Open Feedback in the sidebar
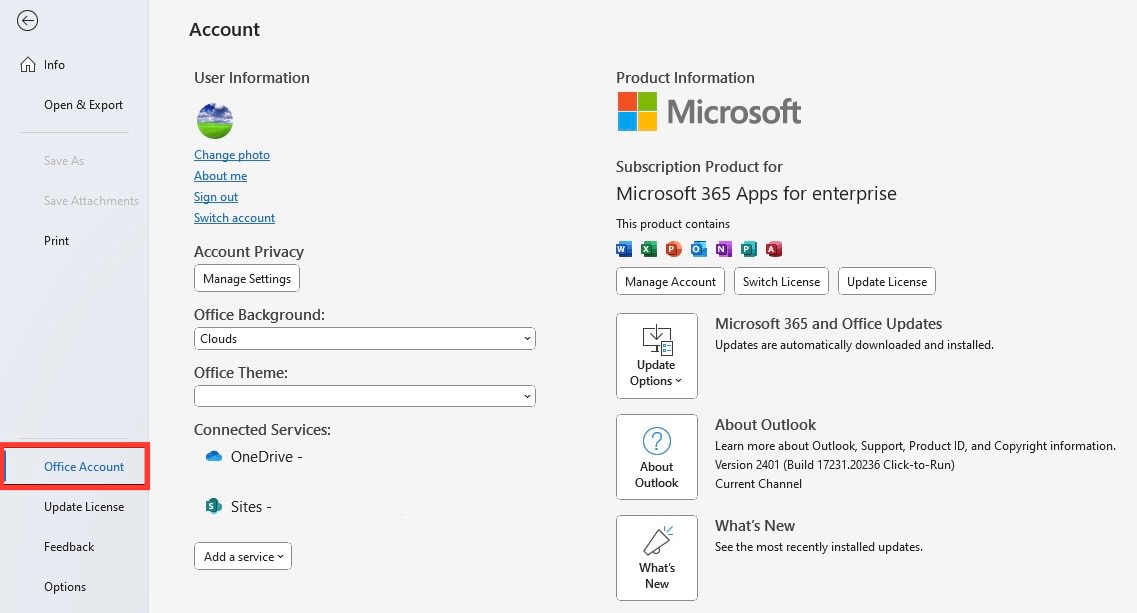This screenshot has height=613, width=1137. (x=69, y=546)
